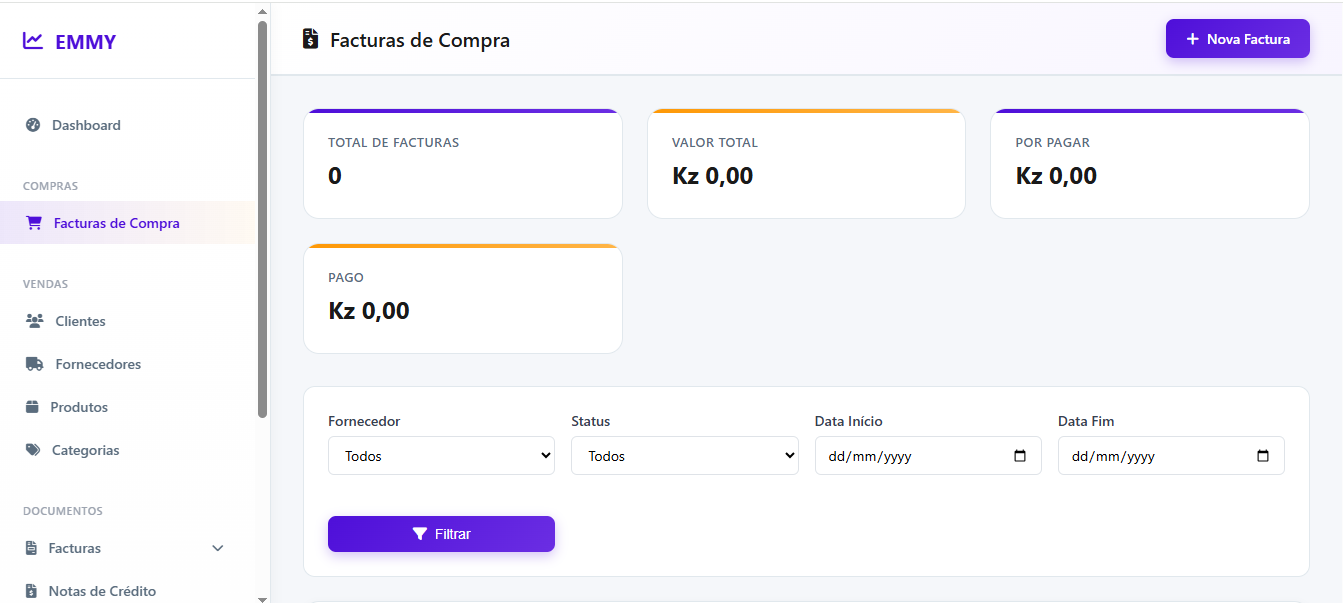Click the shopping cart icon next to Facturas de Compra
This screenshot has height=603, width=1343.
click(34, 222)
